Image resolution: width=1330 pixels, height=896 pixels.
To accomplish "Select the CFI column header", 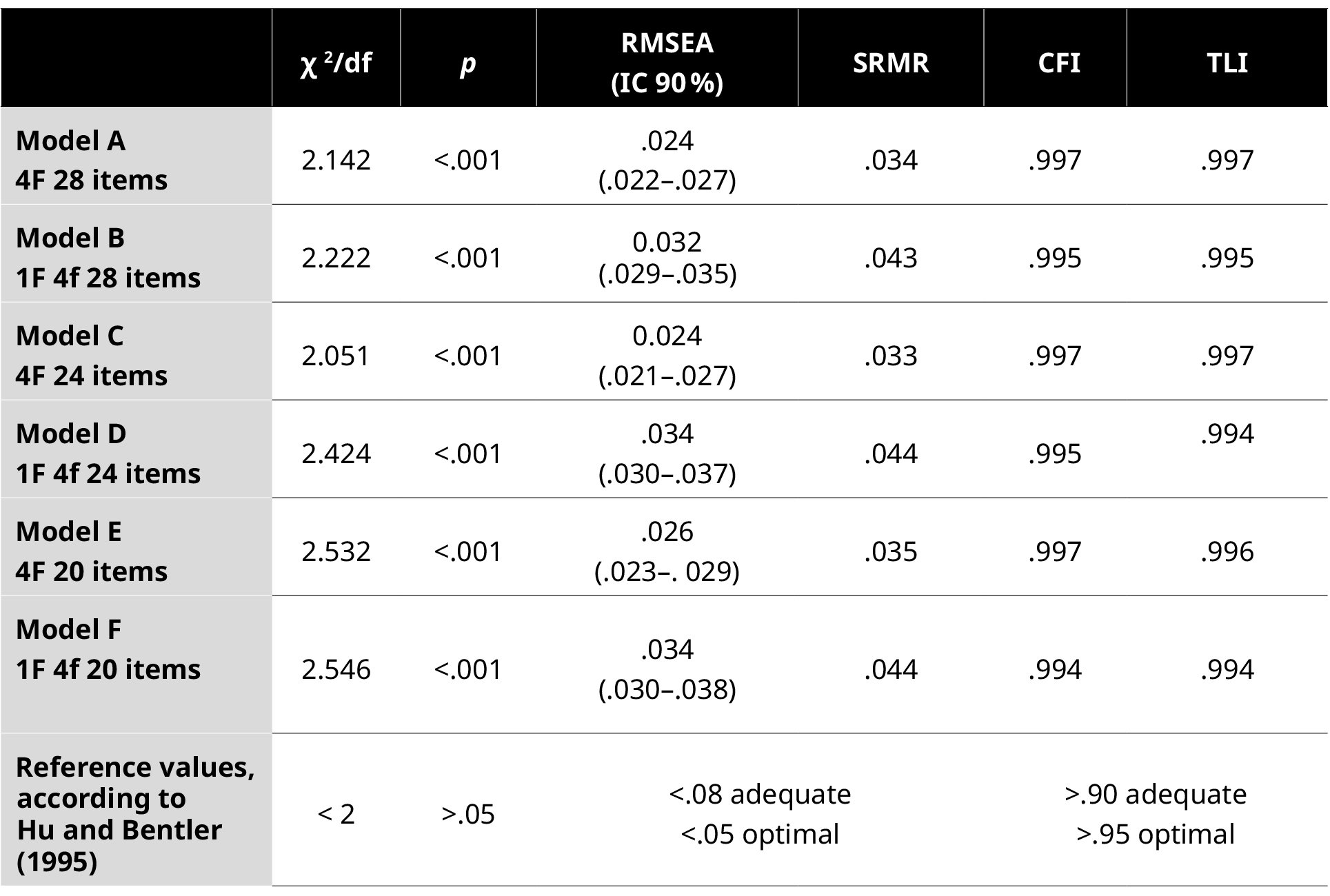I will (x=1058, y=63).
